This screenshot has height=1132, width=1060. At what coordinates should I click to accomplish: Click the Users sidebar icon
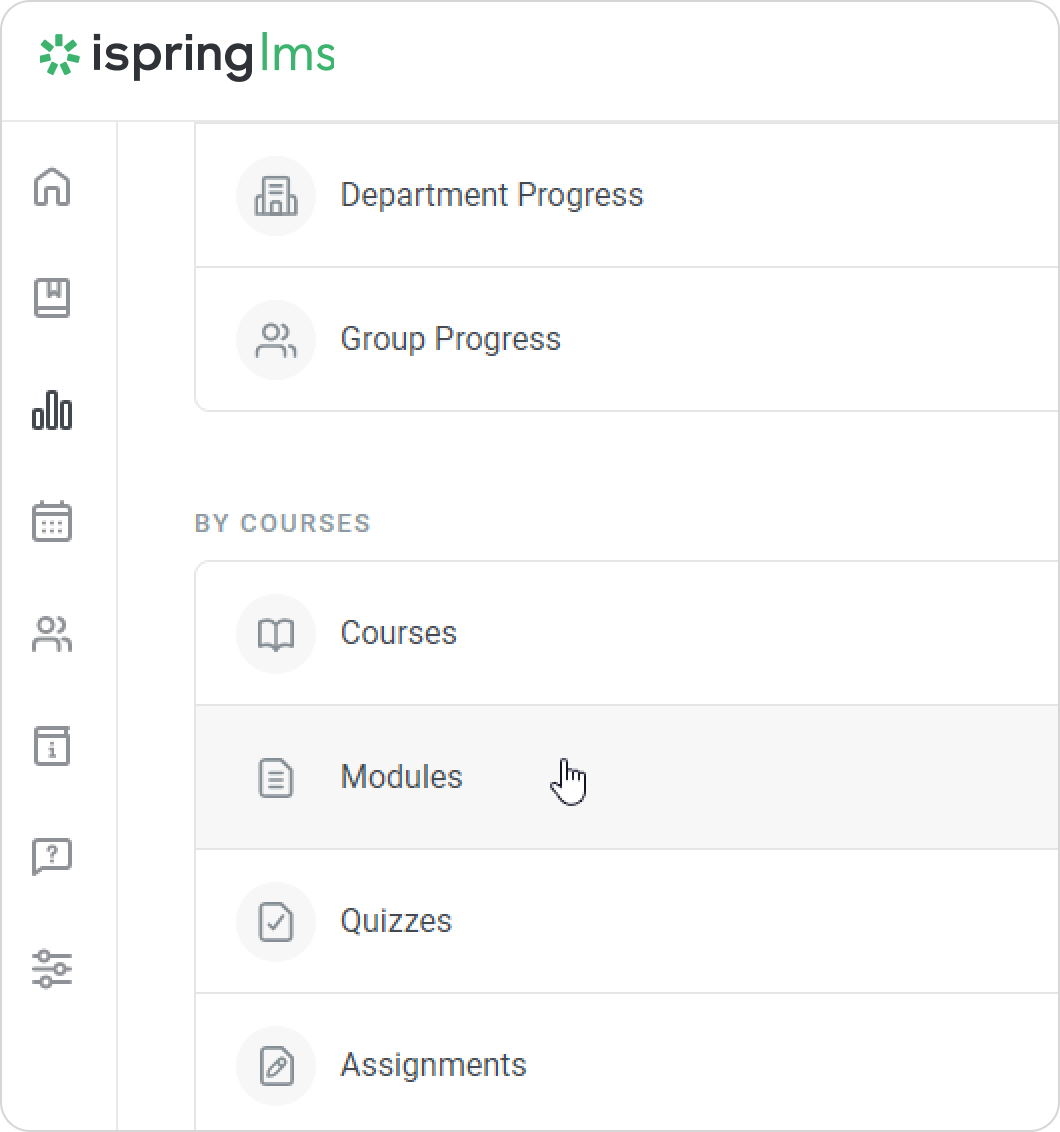52,634
